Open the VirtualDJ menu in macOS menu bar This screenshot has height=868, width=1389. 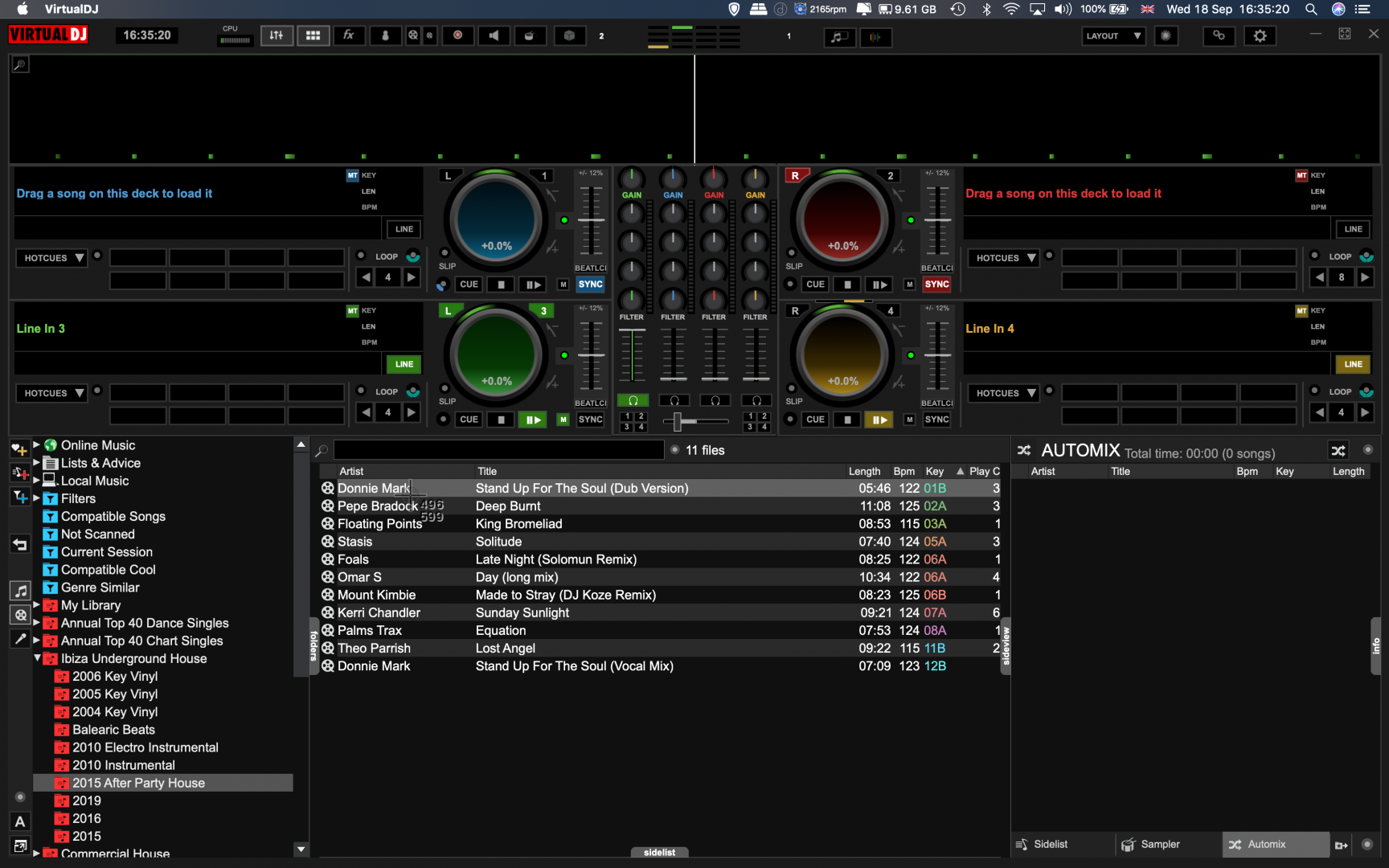click(71, 9)
